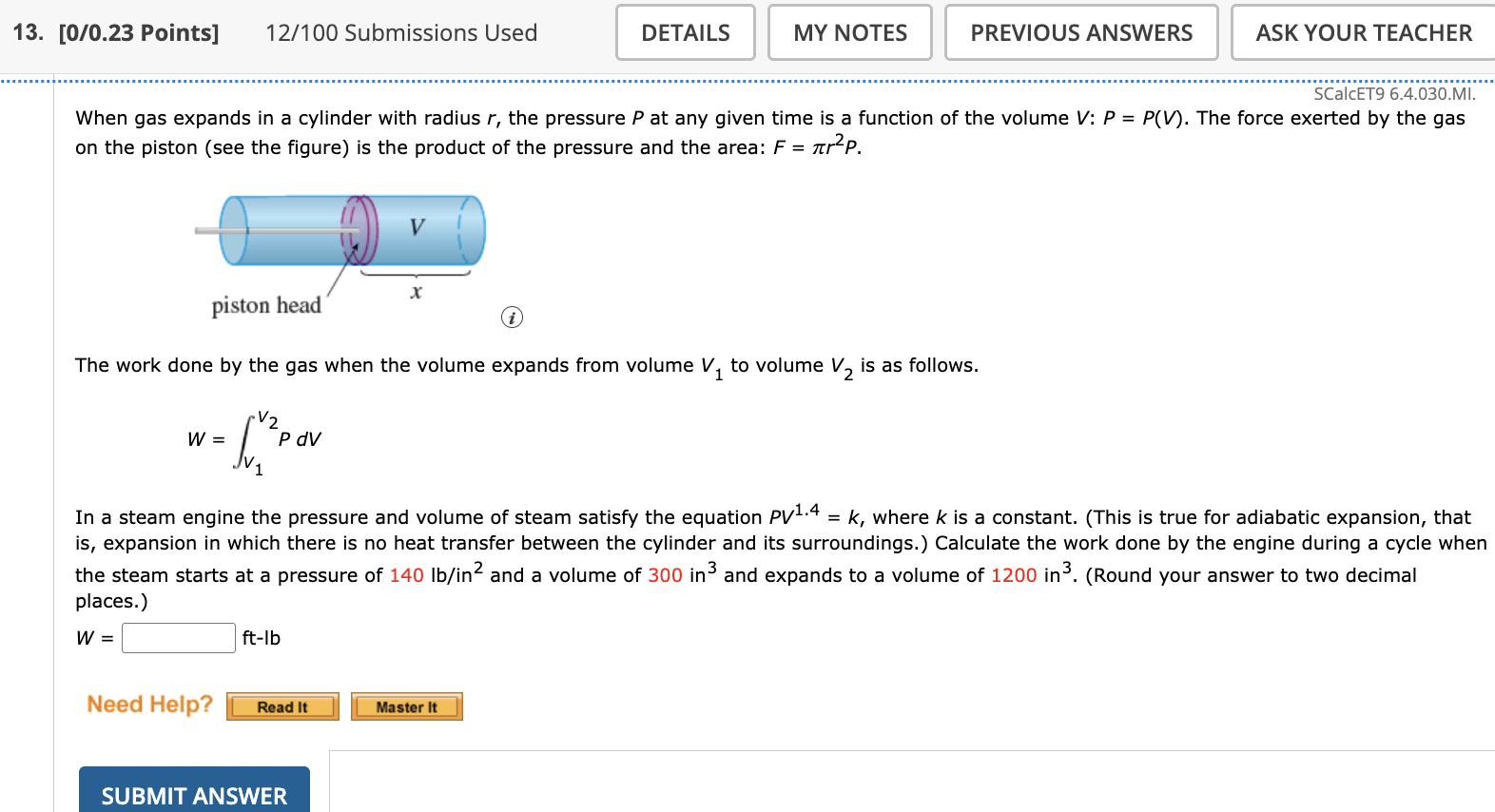Viewport: 1495px width, 812px height.
Task: Click the ft-lb unit label
Action: (259, 637)
